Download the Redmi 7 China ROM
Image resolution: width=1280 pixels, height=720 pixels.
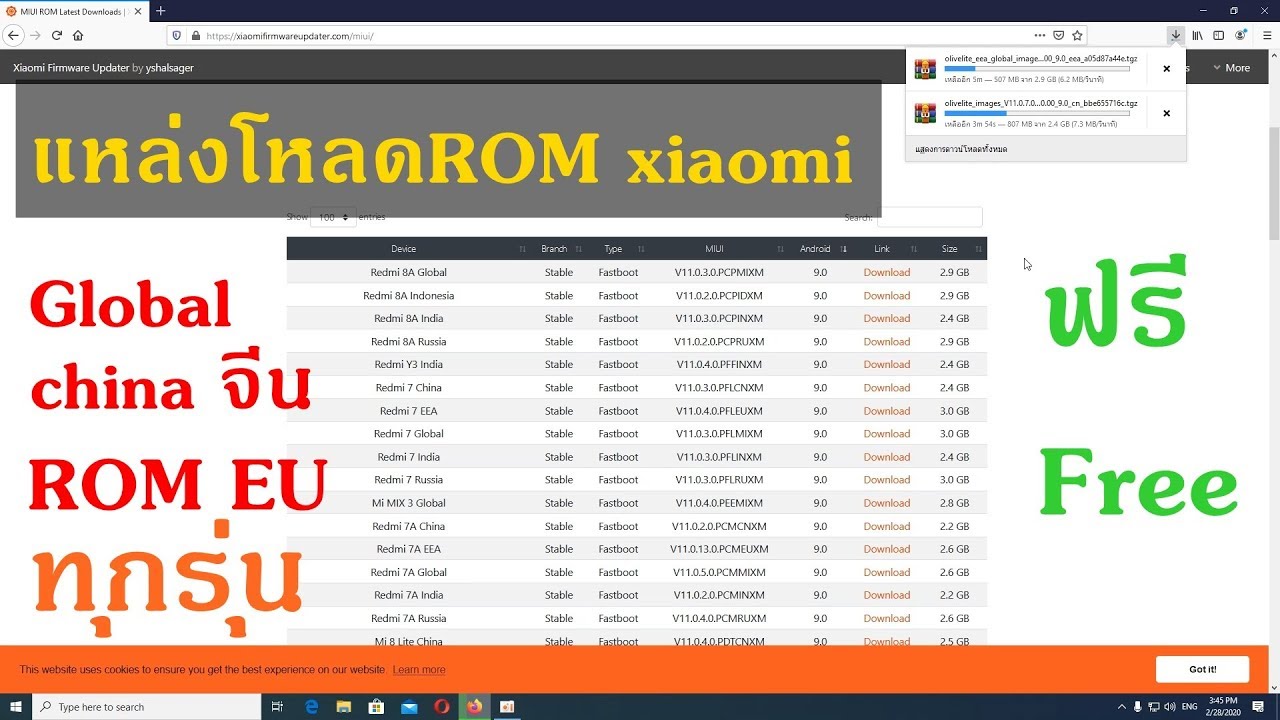click(887, 387)
